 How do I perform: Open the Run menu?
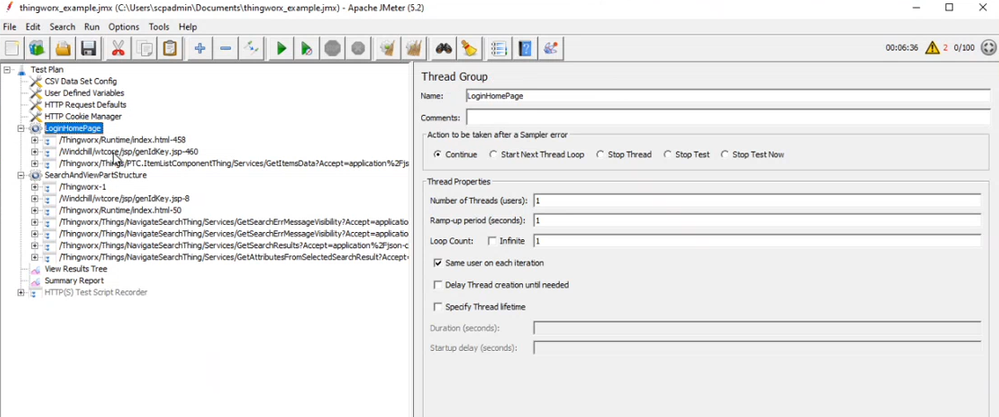click(92, 27)
